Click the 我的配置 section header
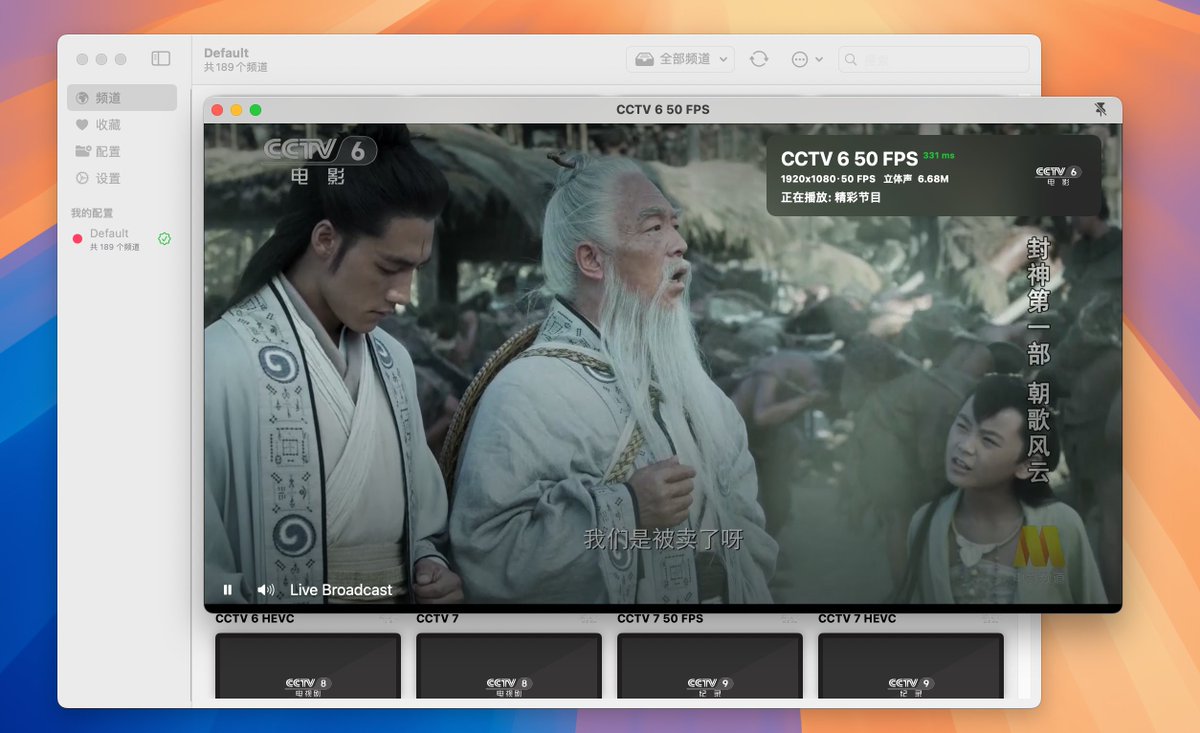Image resolution: width=1200 pixels, height=733 pixels. (x=92, y=214)
